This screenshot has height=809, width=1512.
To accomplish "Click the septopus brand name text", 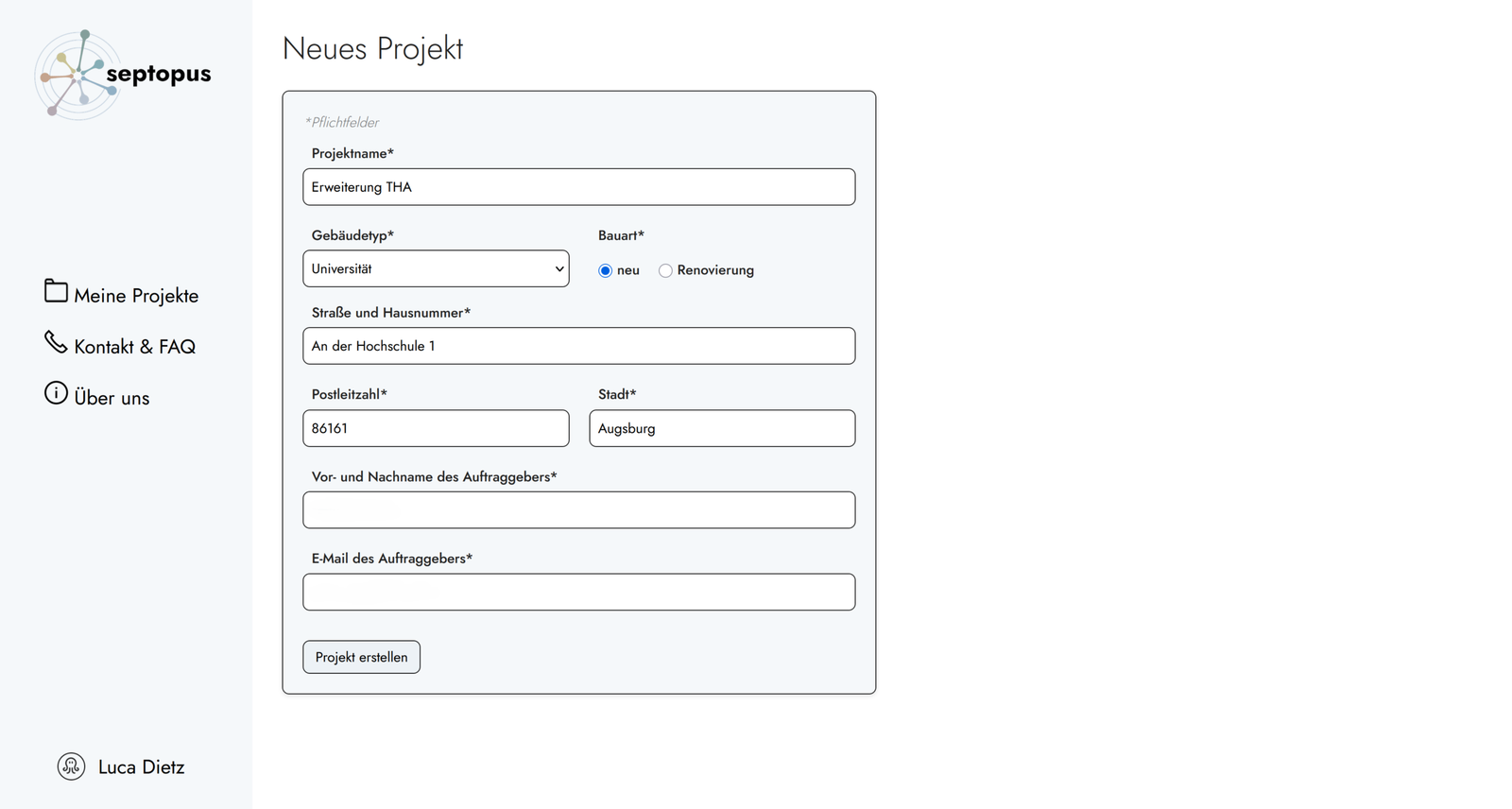I will [159, 74].
